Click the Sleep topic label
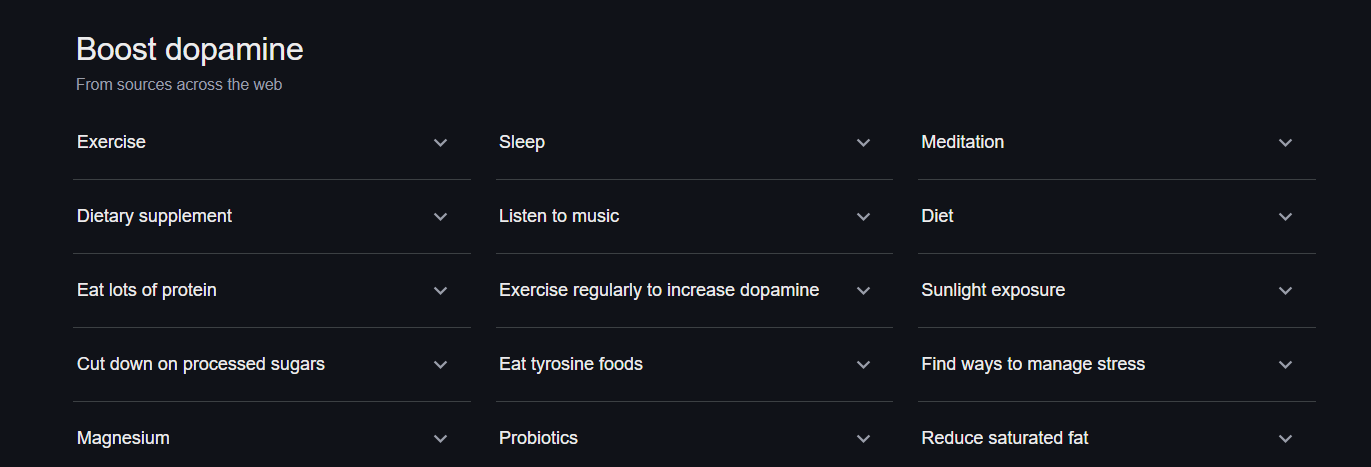Image resolution: width=1371 pixels, height=467 pixels. (x=521, y=142)
